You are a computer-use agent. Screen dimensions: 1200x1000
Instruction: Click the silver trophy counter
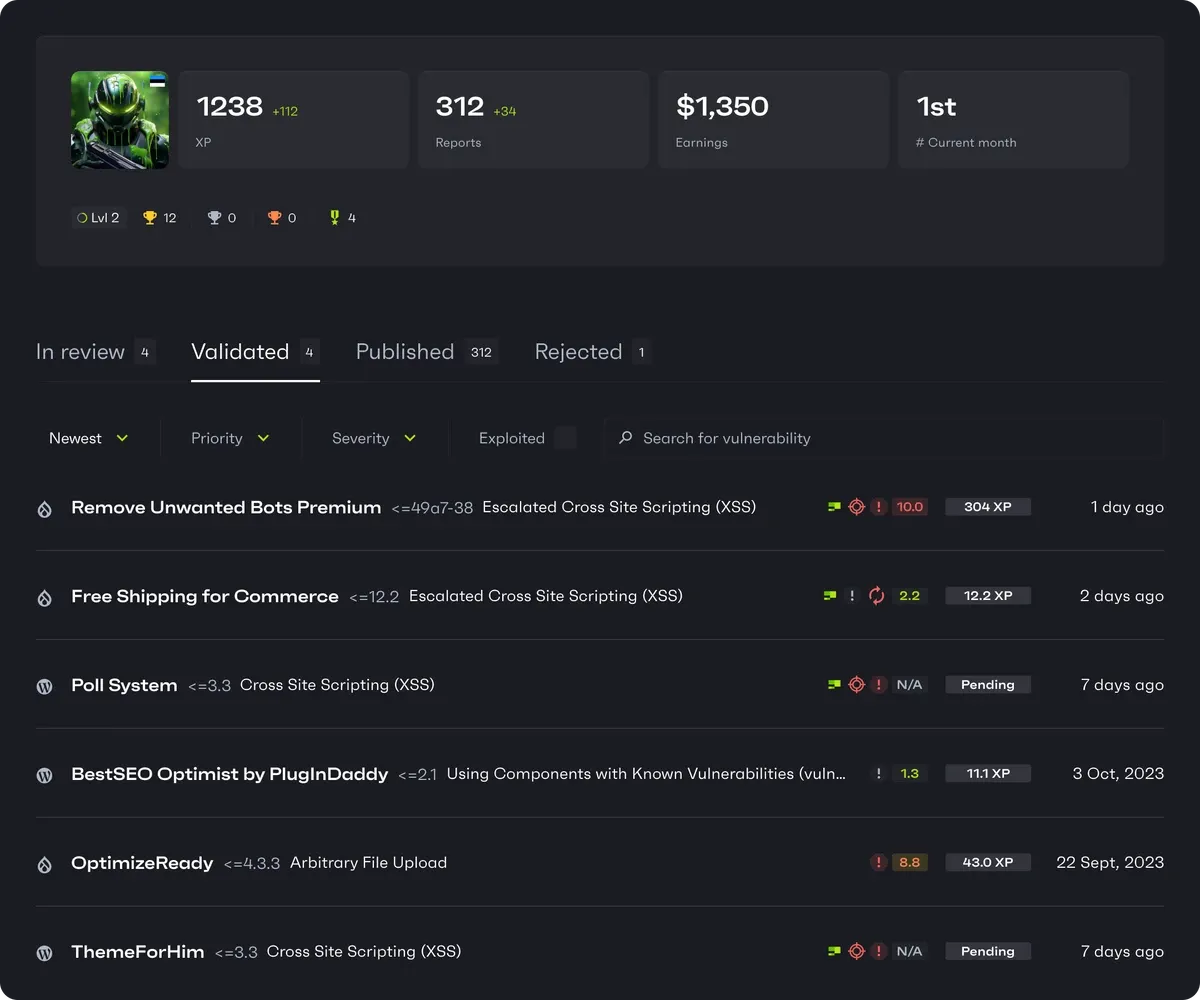click(220, 217)
